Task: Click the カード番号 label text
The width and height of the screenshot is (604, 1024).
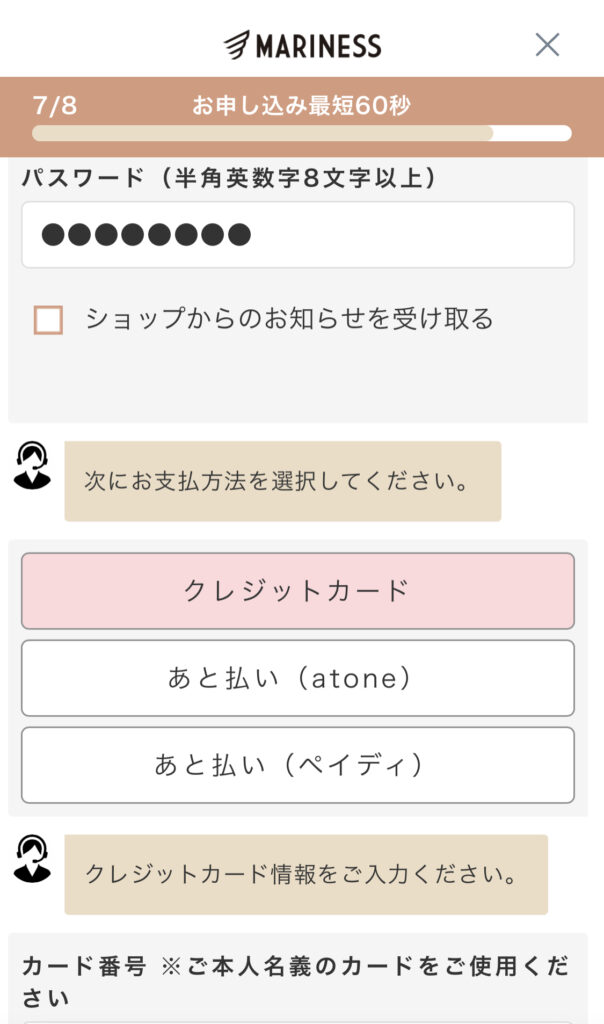Action: coord(84,966)
